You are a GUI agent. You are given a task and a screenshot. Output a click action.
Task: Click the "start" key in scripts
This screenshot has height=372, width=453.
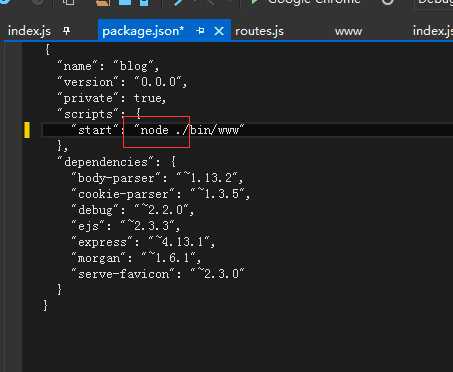click(x=95, y=130)
